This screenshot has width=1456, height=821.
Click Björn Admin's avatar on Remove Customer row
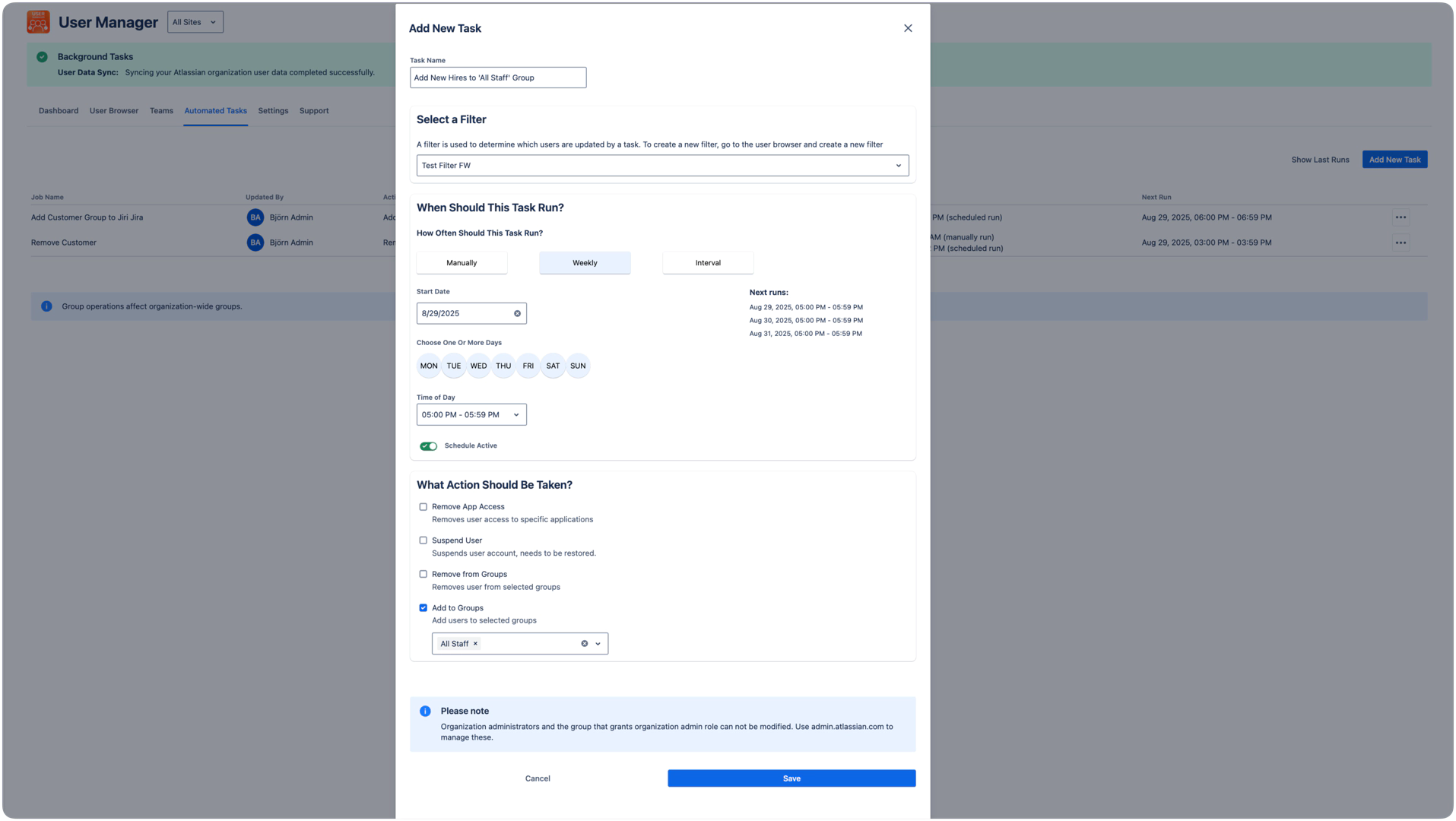pyautogui.click(x=254, y=242)
